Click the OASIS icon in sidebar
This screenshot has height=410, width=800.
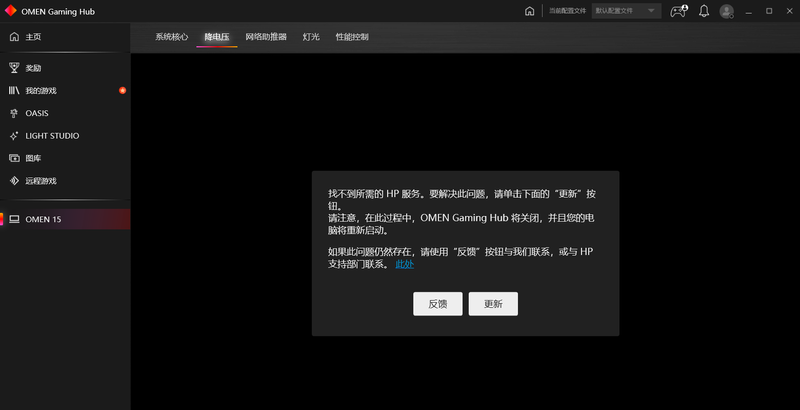point(14,113)
